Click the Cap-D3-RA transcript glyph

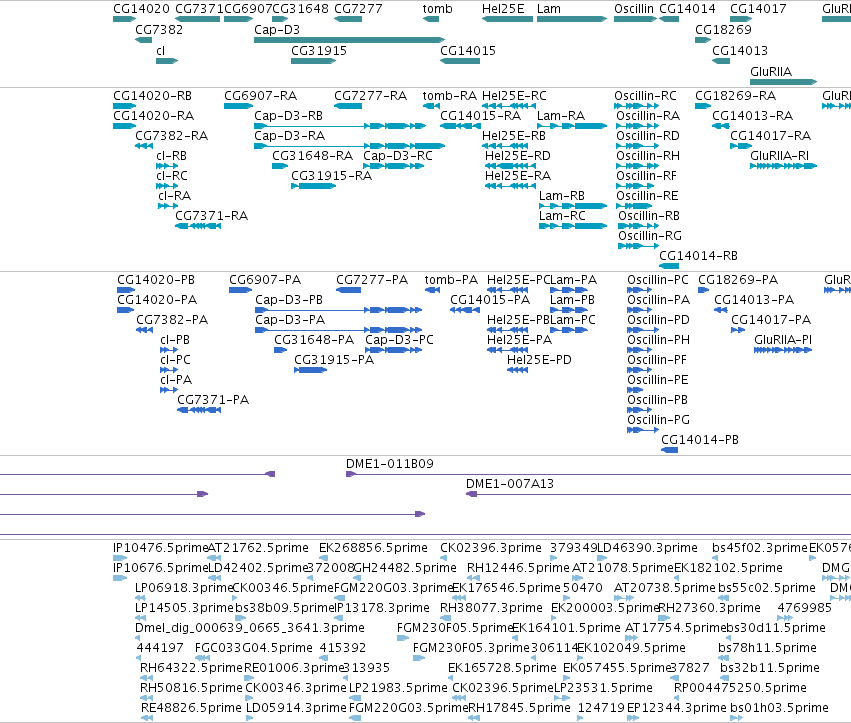[x=350, y=146]
